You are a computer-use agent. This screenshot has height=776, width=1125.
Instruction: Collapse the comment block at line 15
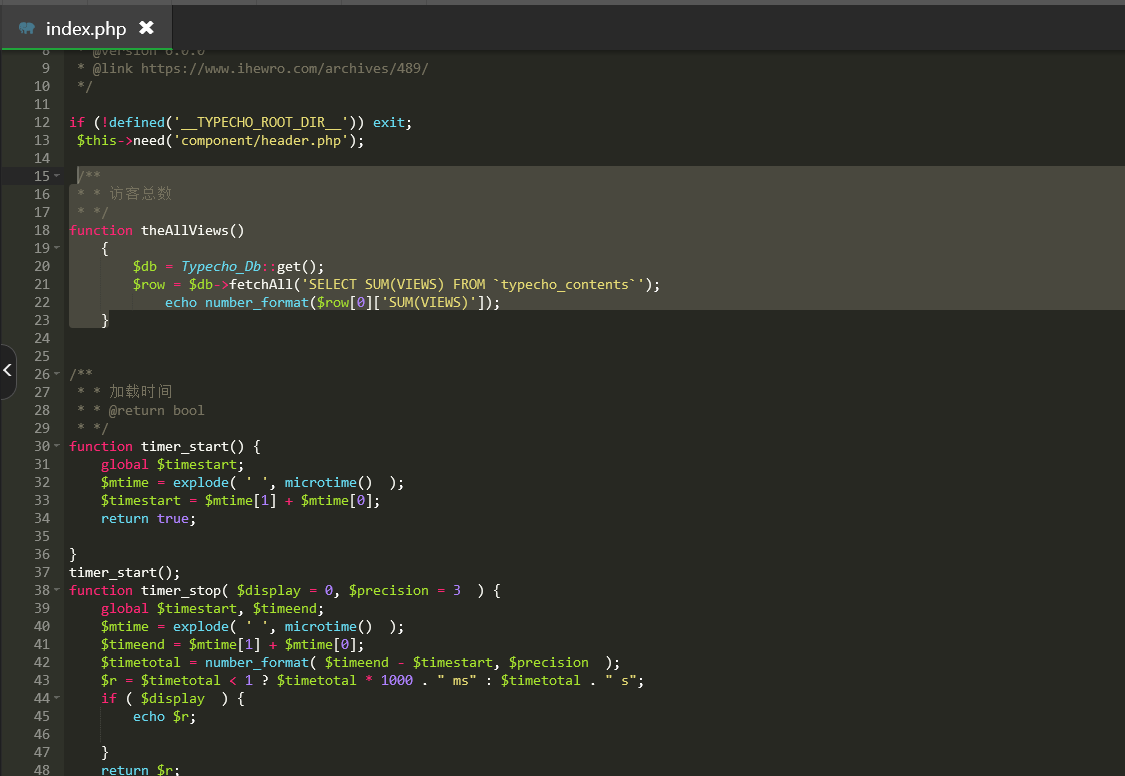57,176
